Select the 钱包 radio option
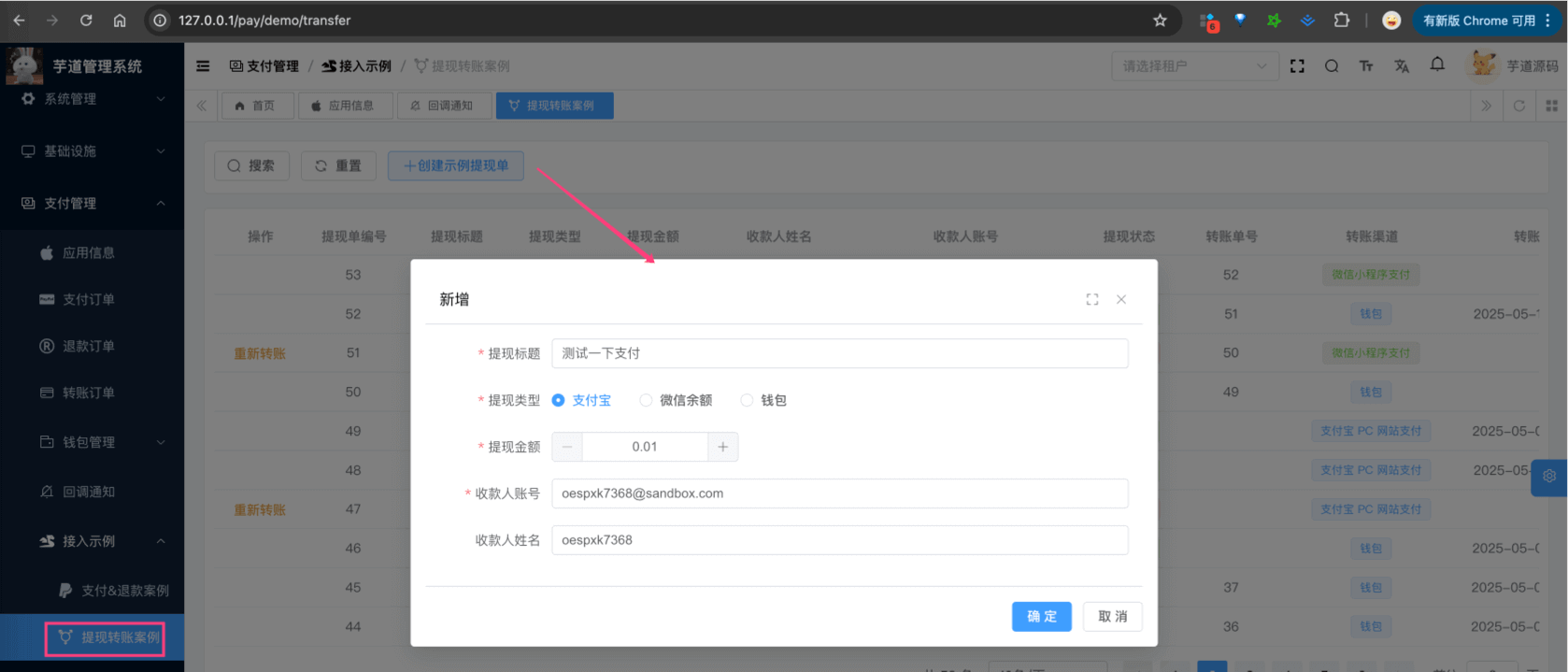This screenshot has height=672, width=1568. coord(747,400)
